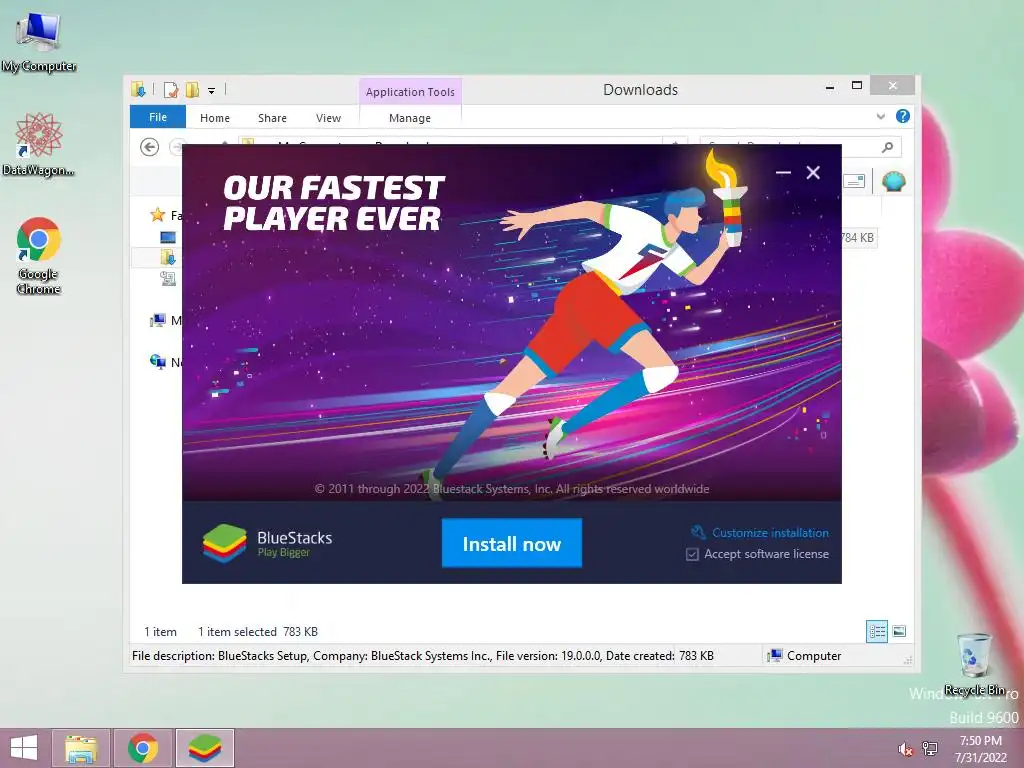
Task: Click the search magnifier in Downloads
Action: coord(888,147)
